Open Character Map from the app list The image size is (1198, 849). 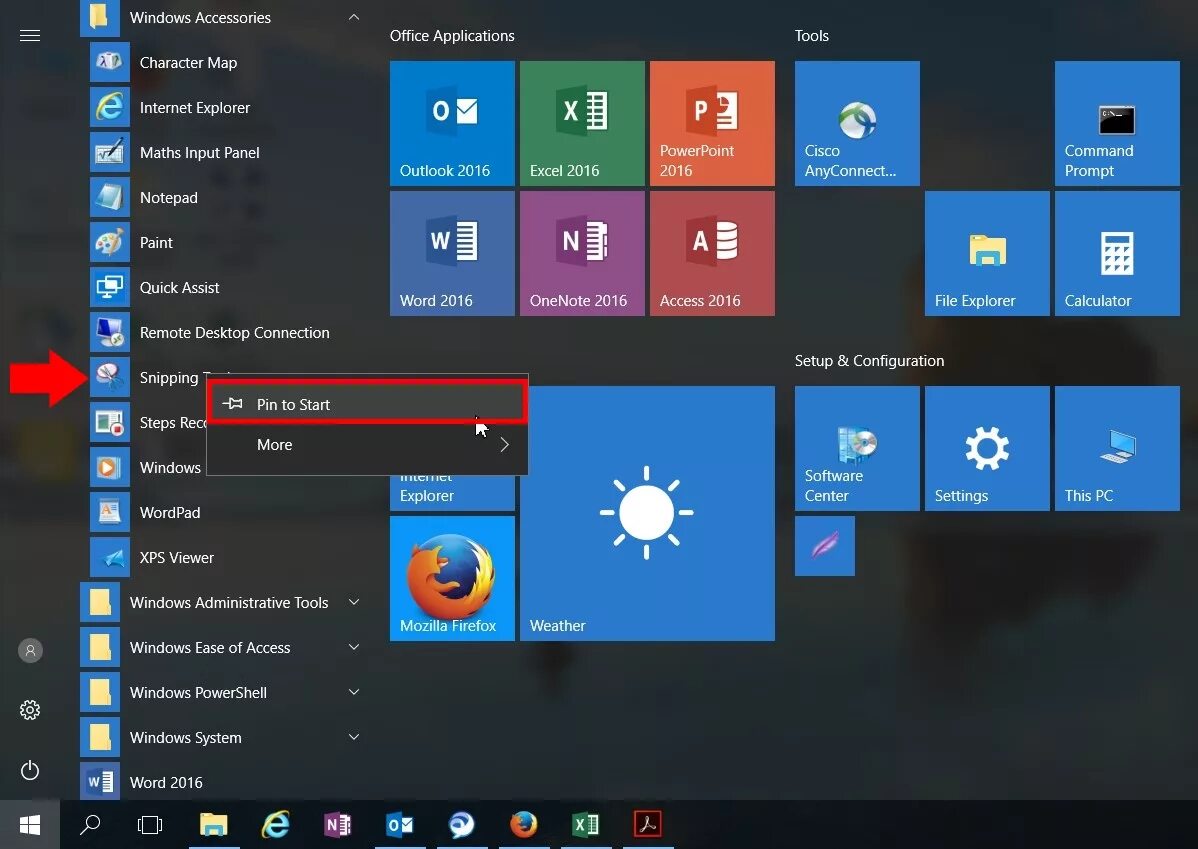[x=222, y=63]
